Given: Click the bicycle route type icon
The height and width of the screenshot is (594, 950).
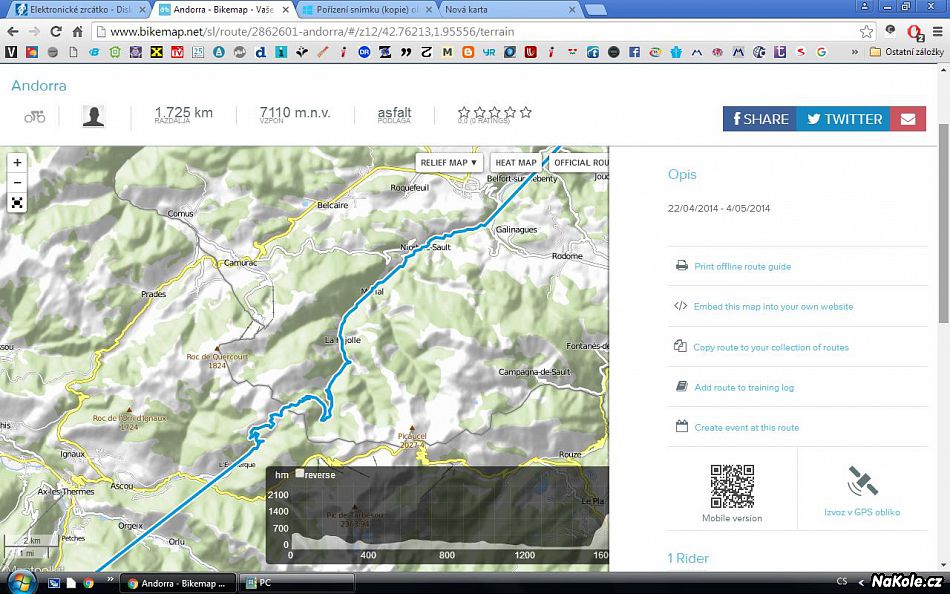Looking at the screenshot, I should (35, 116).
